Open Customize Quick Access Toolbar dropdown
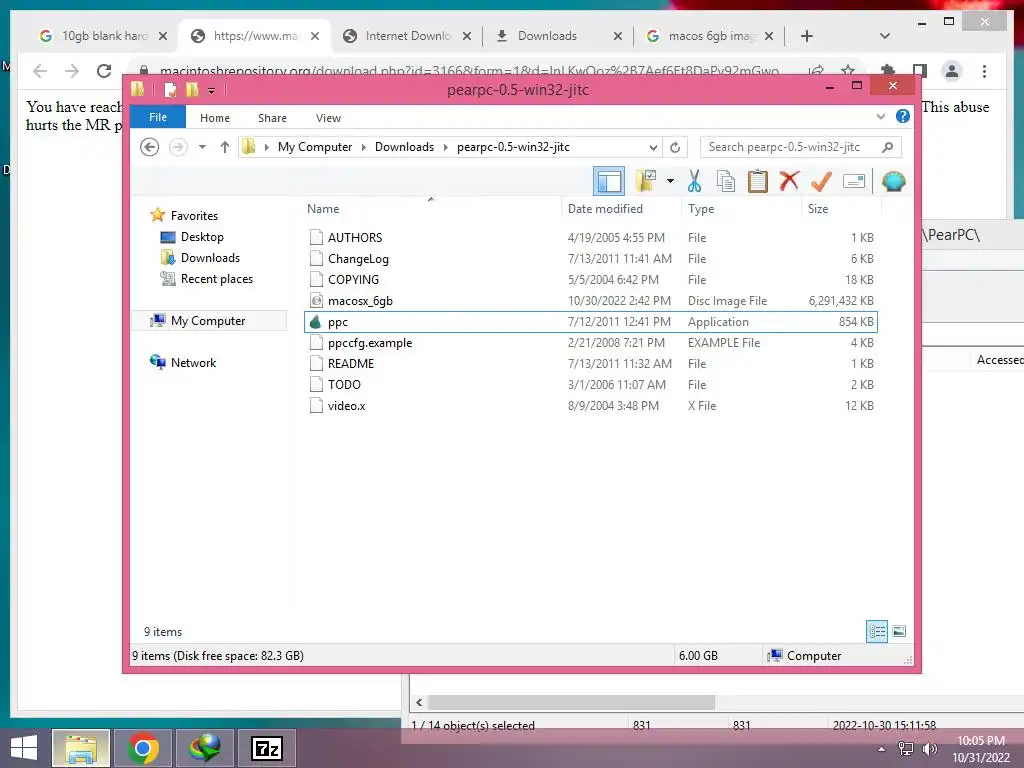Image resolution: width=1024 pixels, height=768 pixels. click(x=212, y=90)
